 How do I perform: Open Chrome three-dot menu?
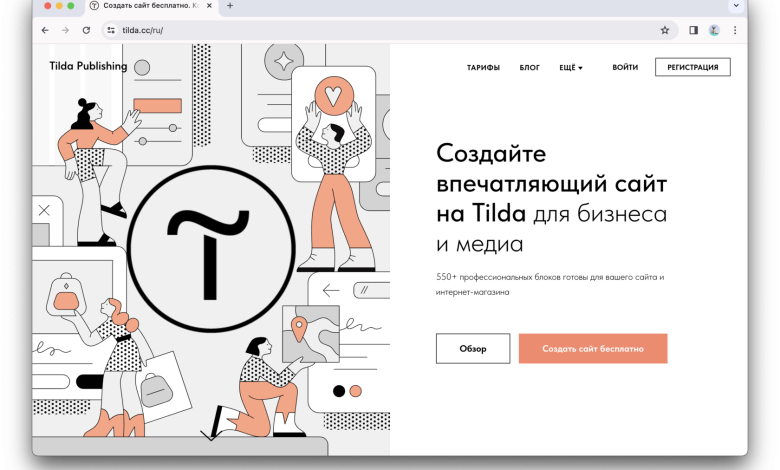point(735,30)
